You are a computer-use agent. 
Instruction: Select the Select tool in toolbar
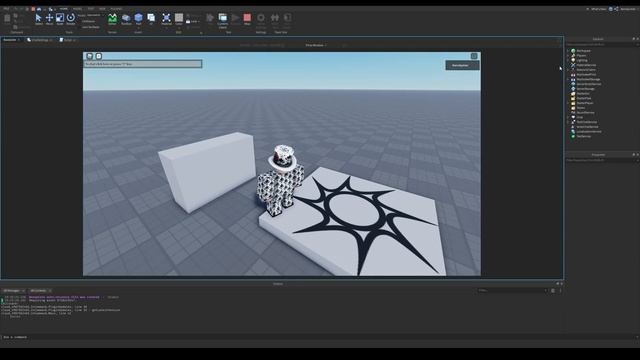click(38, 19)
